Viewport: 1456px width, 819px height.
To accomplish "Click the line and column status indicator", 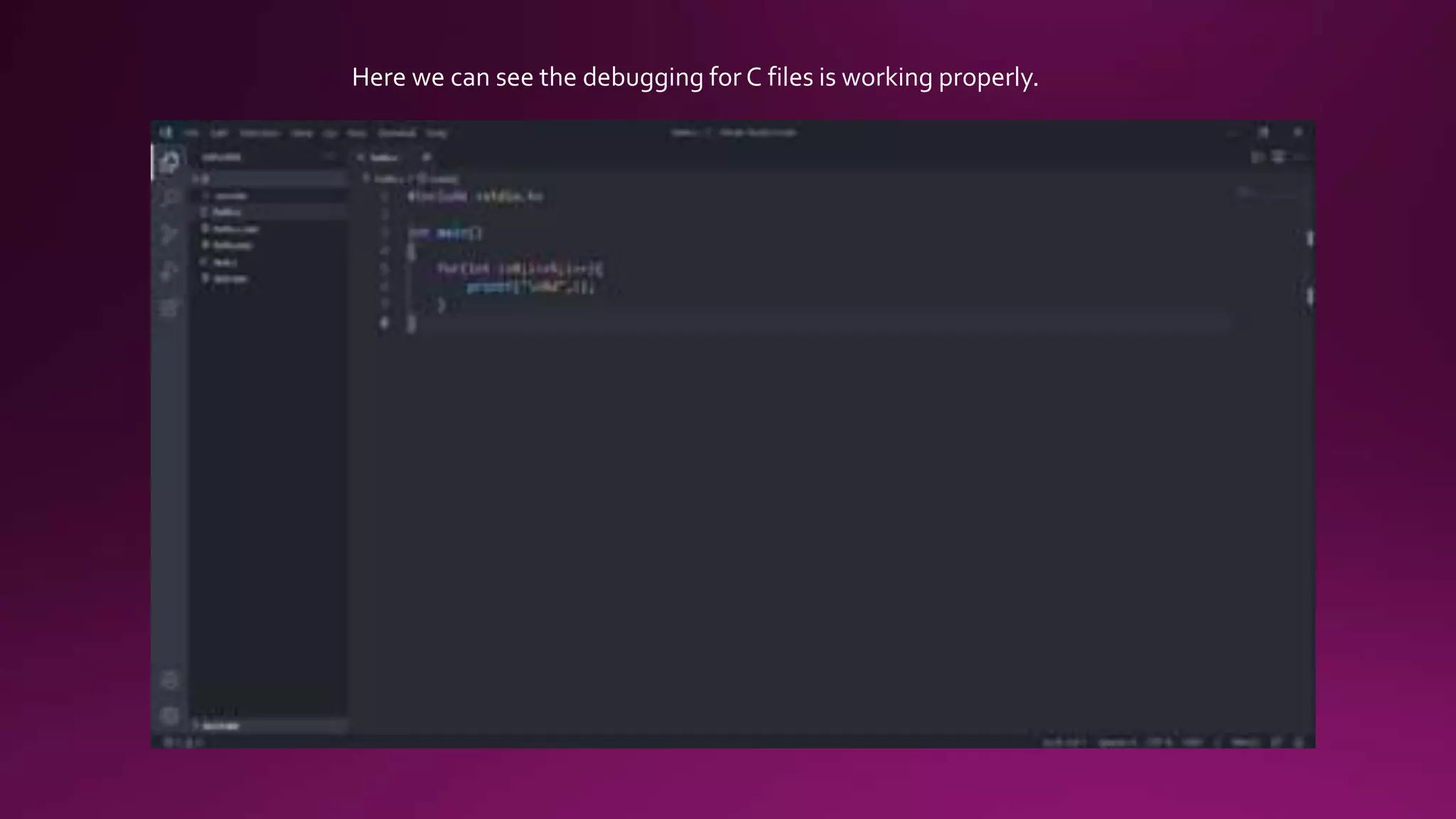I will point(1064,742).
